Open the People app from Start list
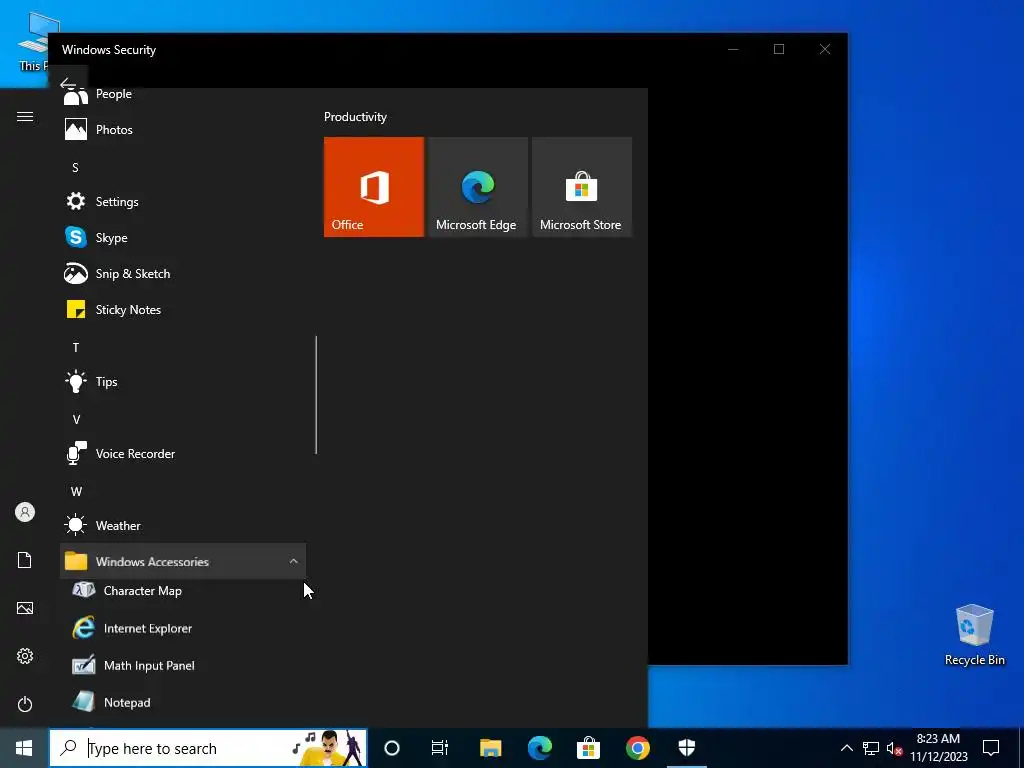This screenshot has width=1024, height=768. 183,95
